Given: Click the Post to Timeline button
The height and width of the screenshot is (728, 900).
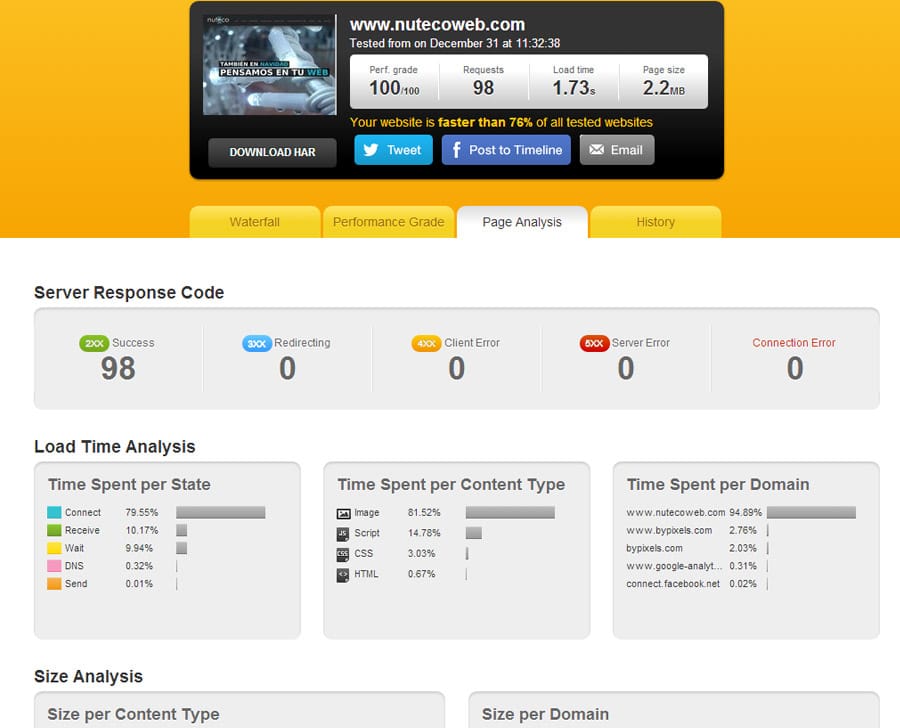Looking at the screenshot, I should click(x=506, y=150).
